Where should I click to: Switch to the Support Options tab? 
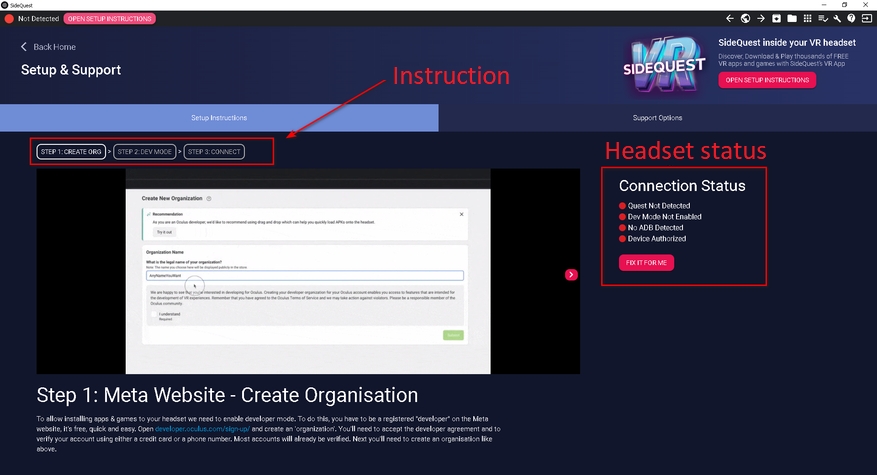click(x=657, y=118)
